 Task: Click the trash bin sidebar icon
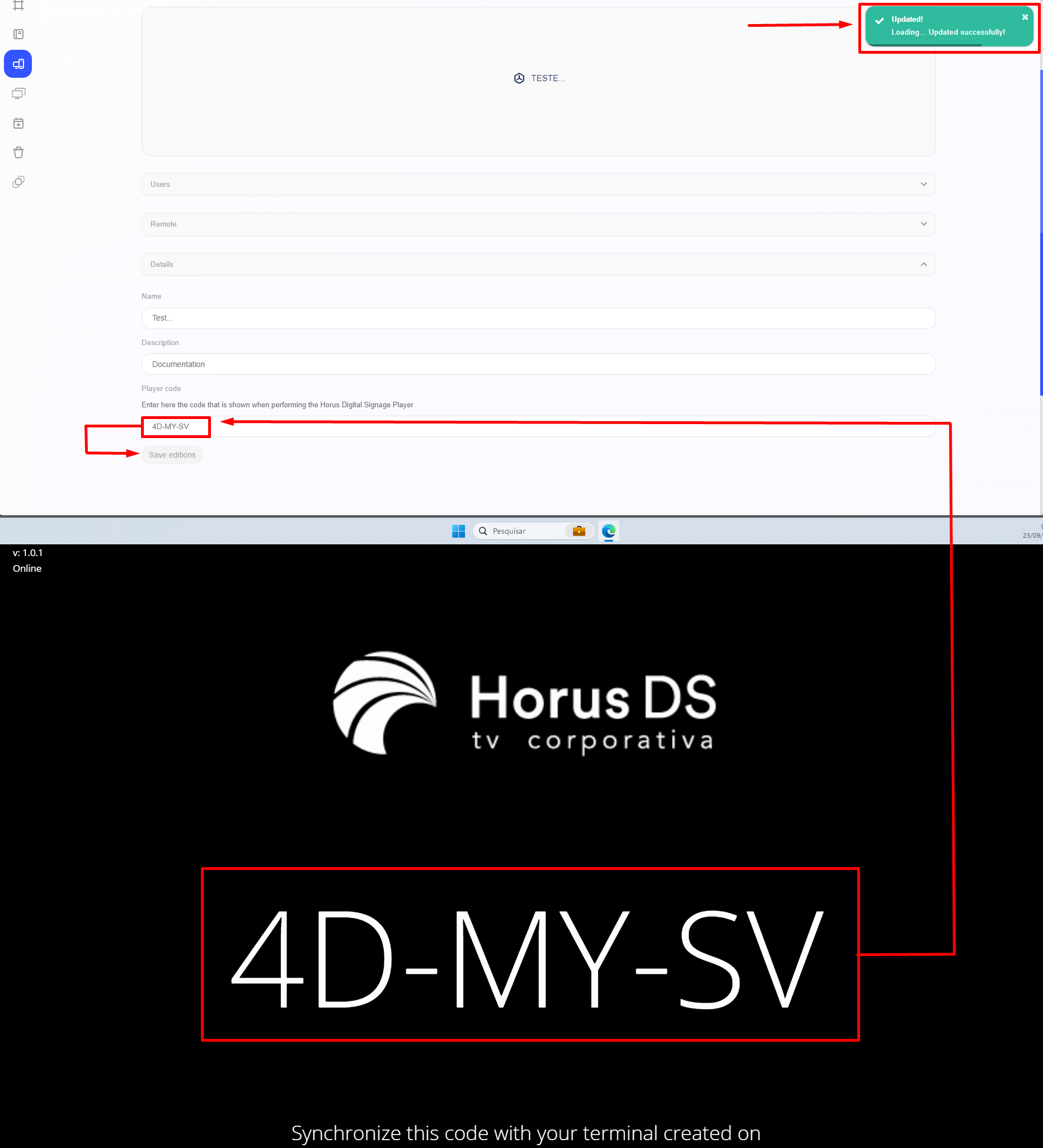click(x=18, y=153)
